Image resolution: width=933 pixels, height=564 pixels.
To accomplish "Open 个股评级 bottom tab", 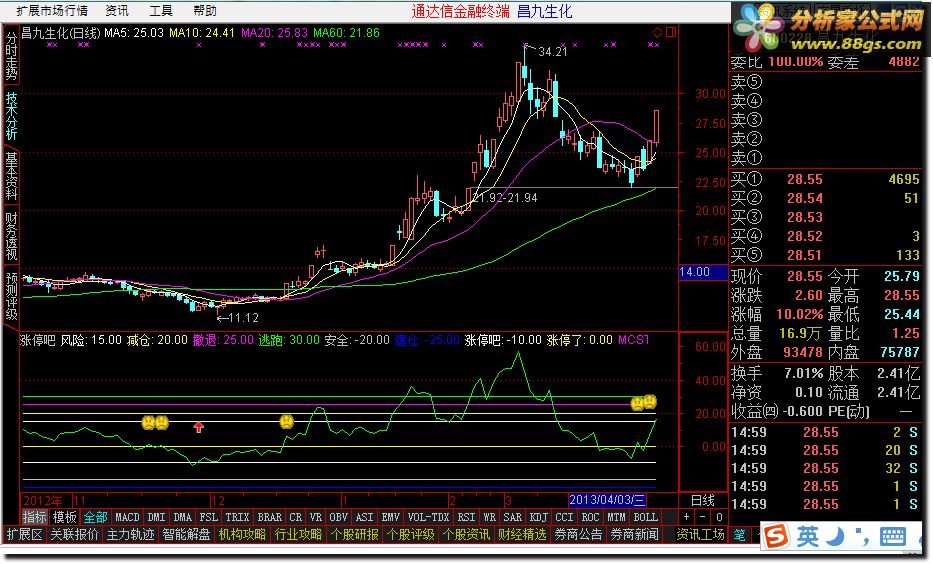I will [411, 534].
